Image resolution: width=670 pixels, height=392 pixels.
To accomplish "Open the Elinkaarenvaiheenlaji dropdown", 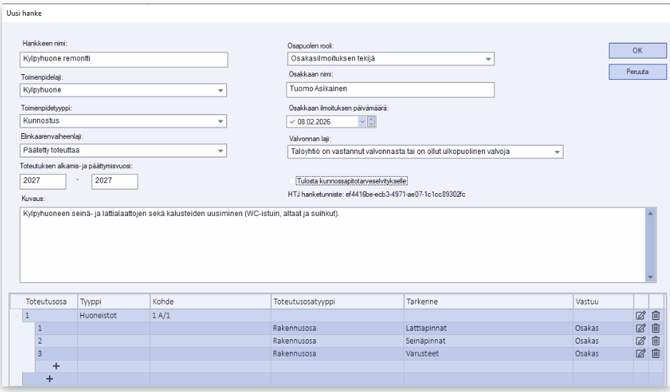I will click(220, 150).
